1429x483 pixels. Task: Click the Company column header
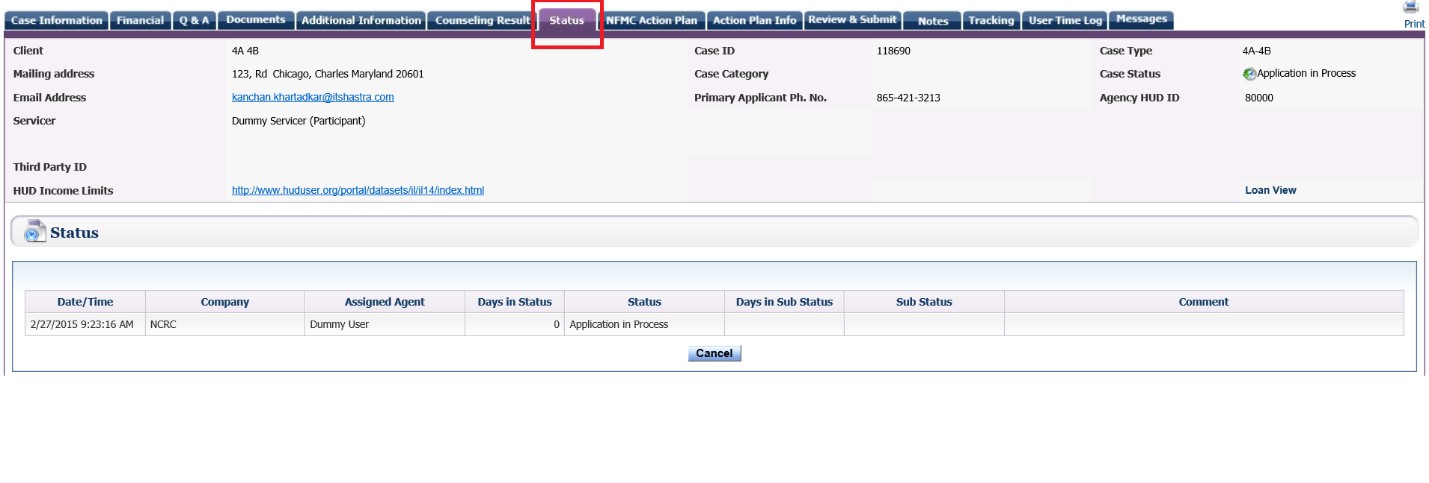pos(225,302)
